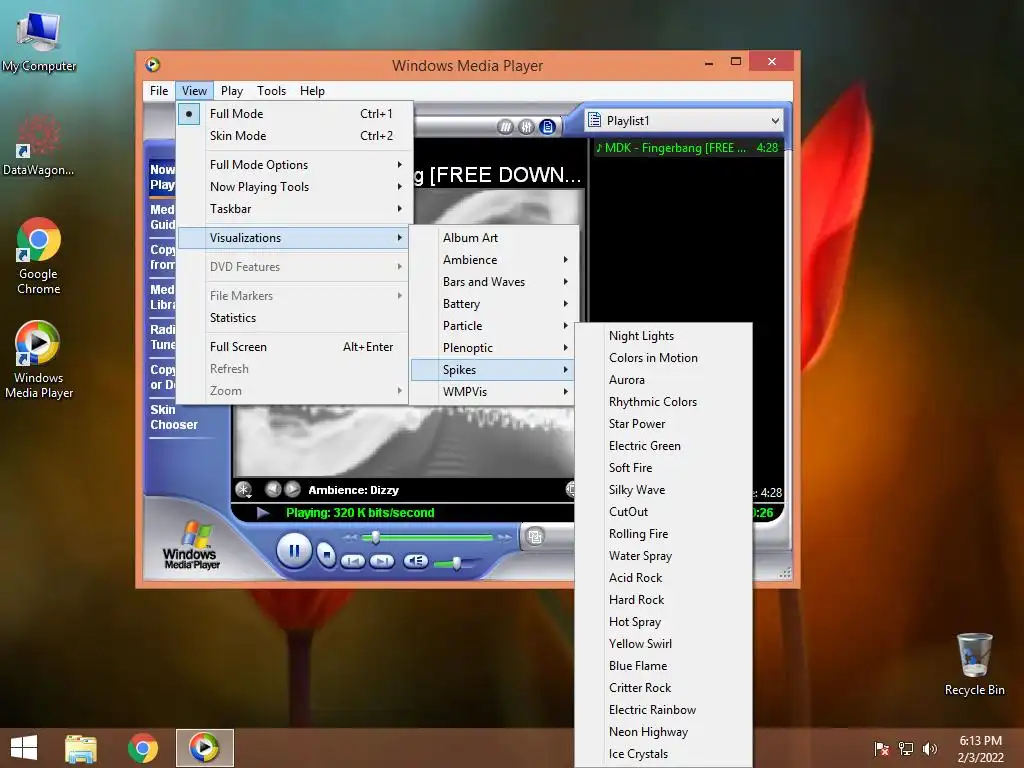Open the Skin Chooser tab
The height and width of the screenshot is (768, 1024).
pos(174,417)
